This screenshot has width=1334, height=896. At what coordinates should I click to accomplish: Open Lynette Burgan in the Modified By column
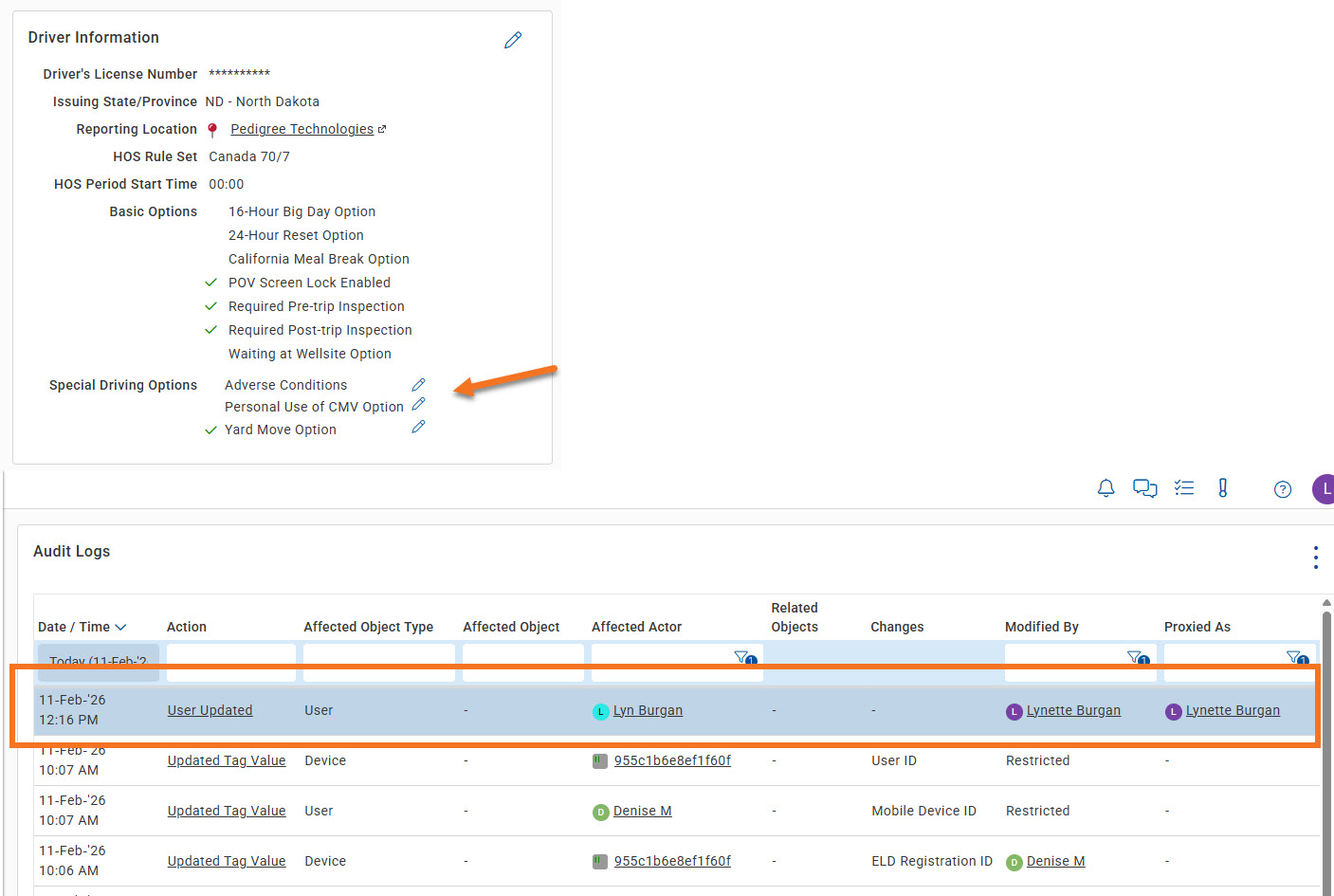pyautogui.click(x=1073, y=710)
